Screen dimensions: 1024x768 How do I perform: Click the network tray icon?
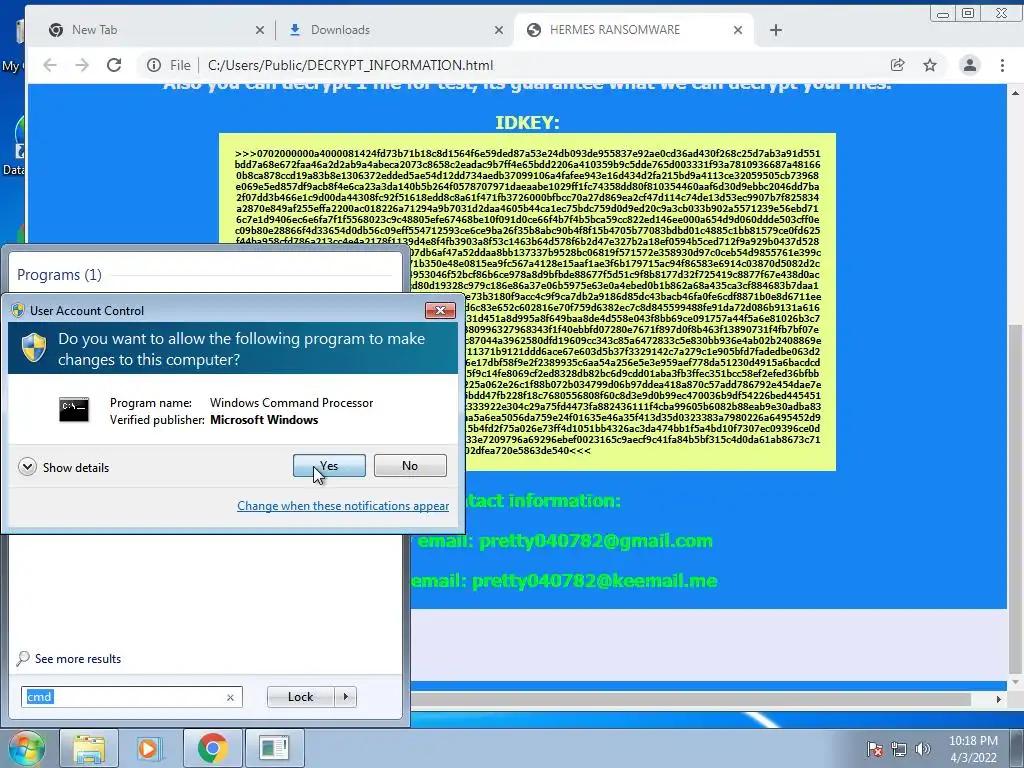pos(899,749)
